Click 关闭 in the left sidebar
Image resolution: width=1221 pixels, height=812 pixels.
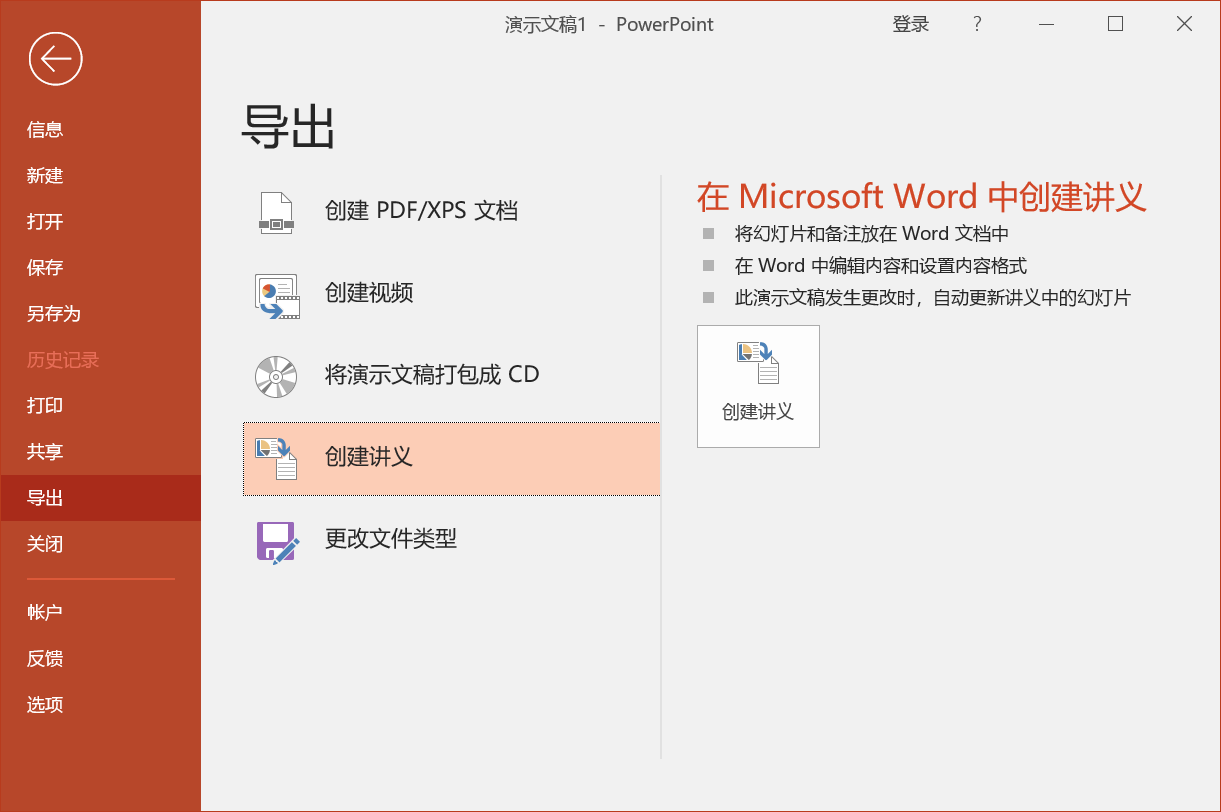45,544
